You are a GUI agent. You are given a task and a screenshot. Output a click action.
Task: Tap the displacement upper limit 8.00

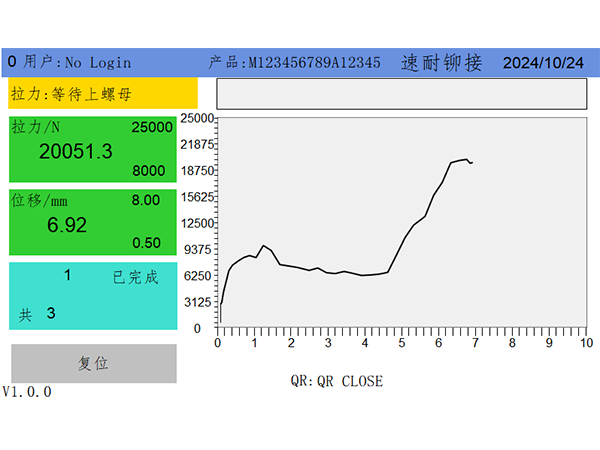click(x=146, y=200)
